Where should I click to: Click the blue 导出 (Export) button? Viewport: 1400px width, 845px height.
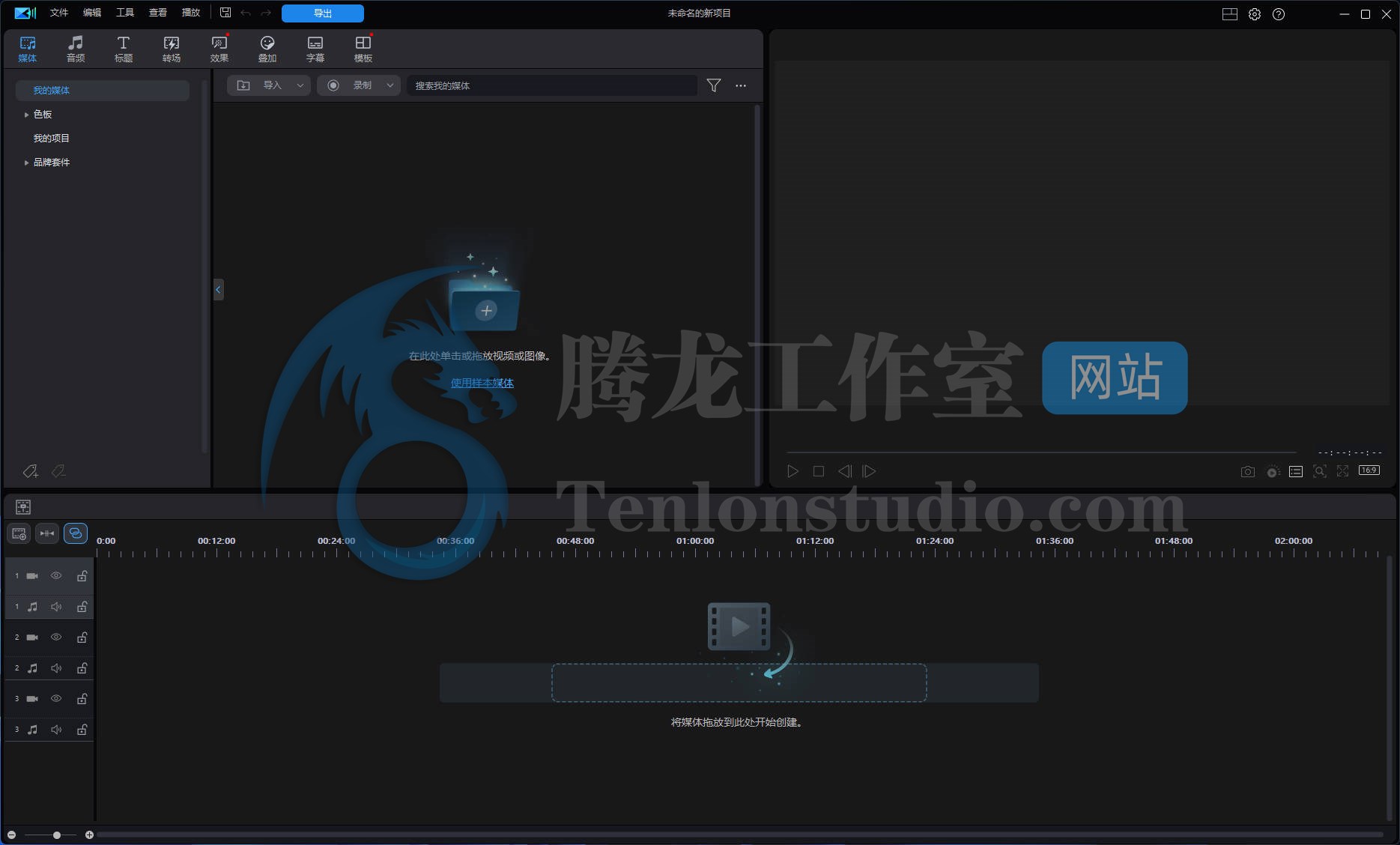(322, 13)
